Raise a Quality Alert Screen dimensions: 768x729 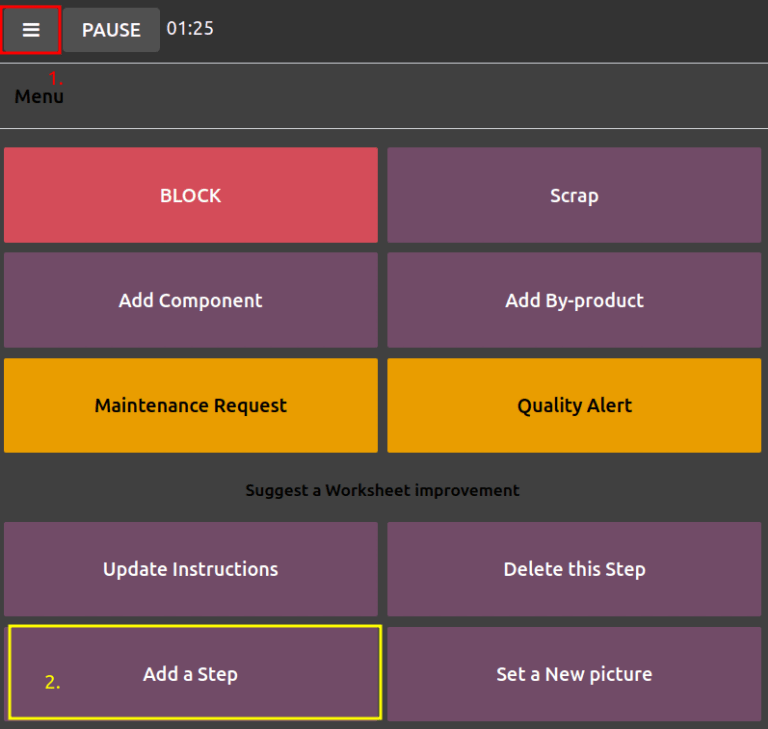[x=574, y=405]
